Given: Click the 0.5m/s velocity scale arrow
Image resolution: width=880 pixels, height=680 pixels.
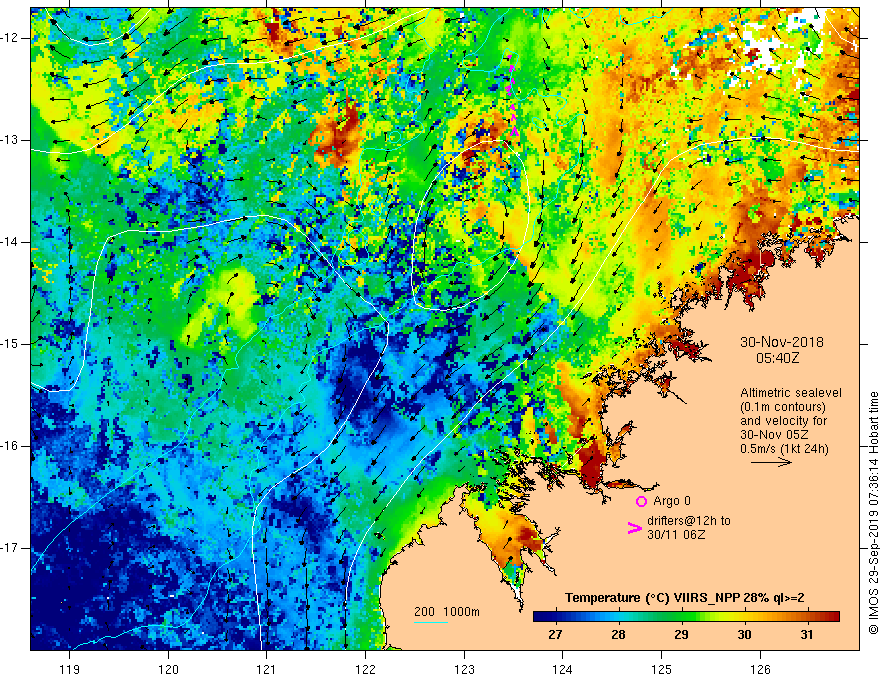Looking at the screenshot, I should (771, 462).
